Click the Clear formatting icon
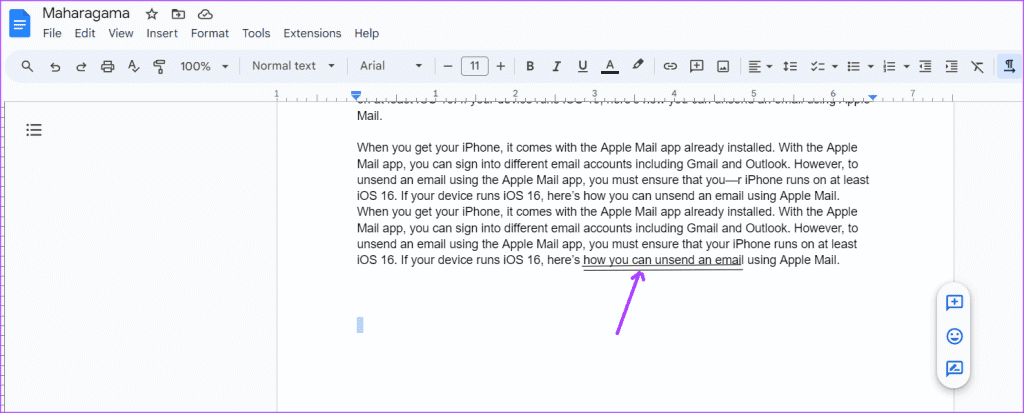The width and height of the screenshot is (1024, 413). click(x=977, y=66)
